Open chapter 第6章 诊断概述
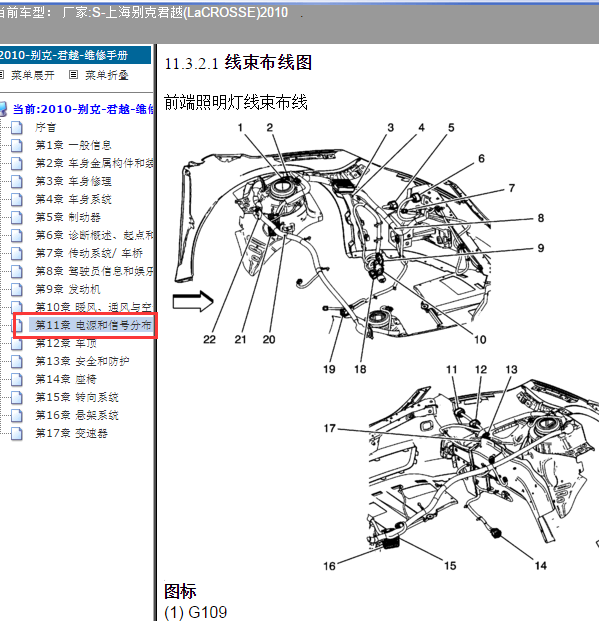Viewport: 599px width, 621px height. 94,235
